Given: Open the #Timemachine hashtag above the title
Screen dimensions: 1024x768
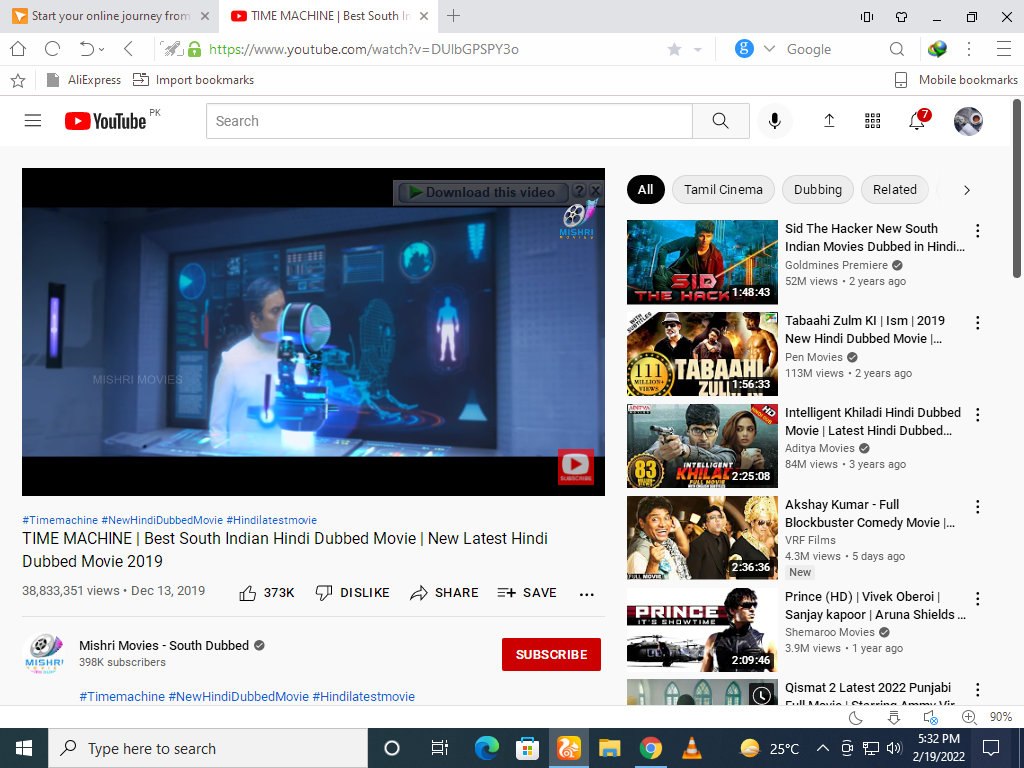Looking at the screenshot, I should click(60, 520).
